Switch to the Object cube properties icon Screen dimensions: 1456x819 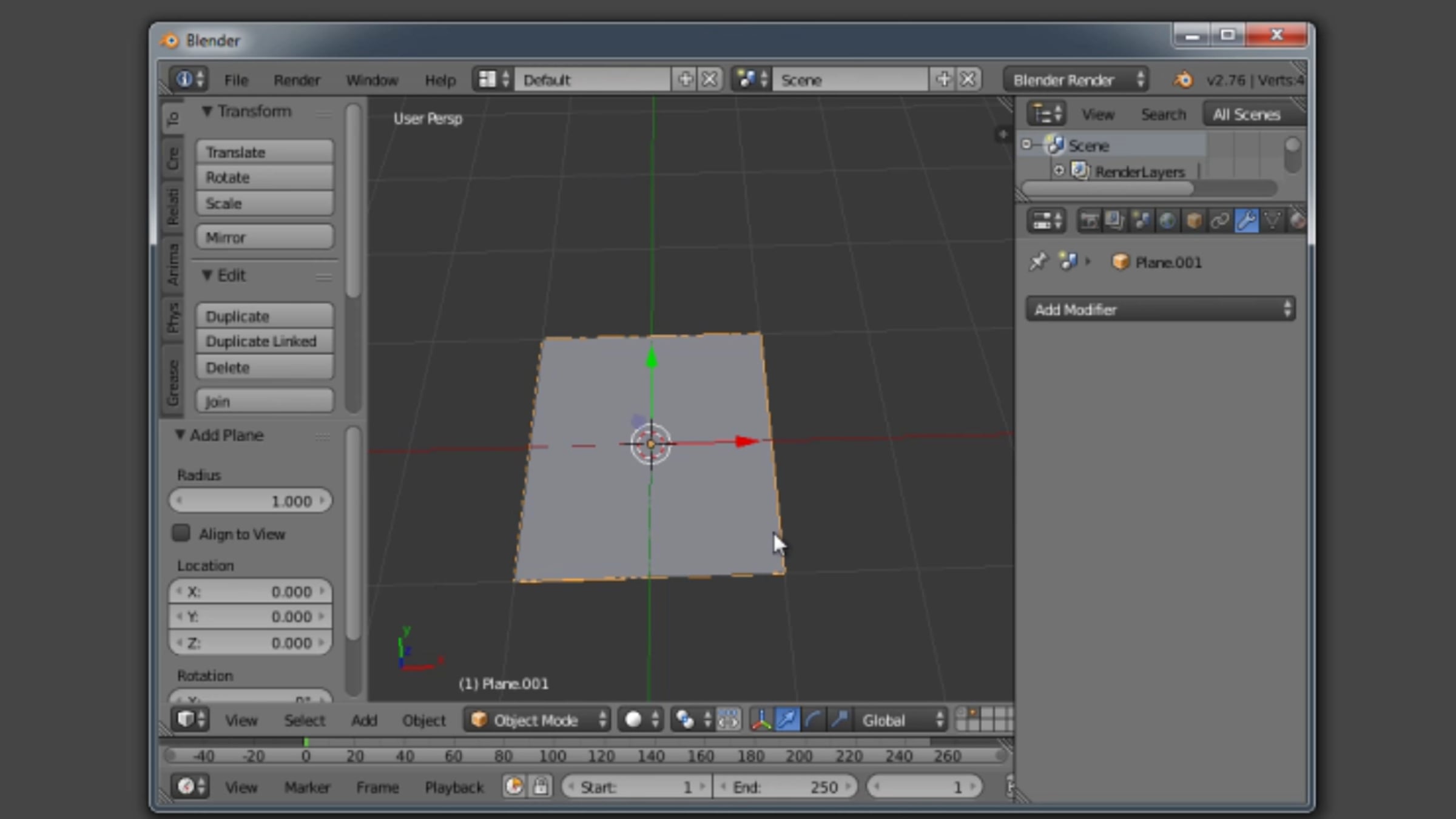pyautogui.click(x=1193, y=221)
